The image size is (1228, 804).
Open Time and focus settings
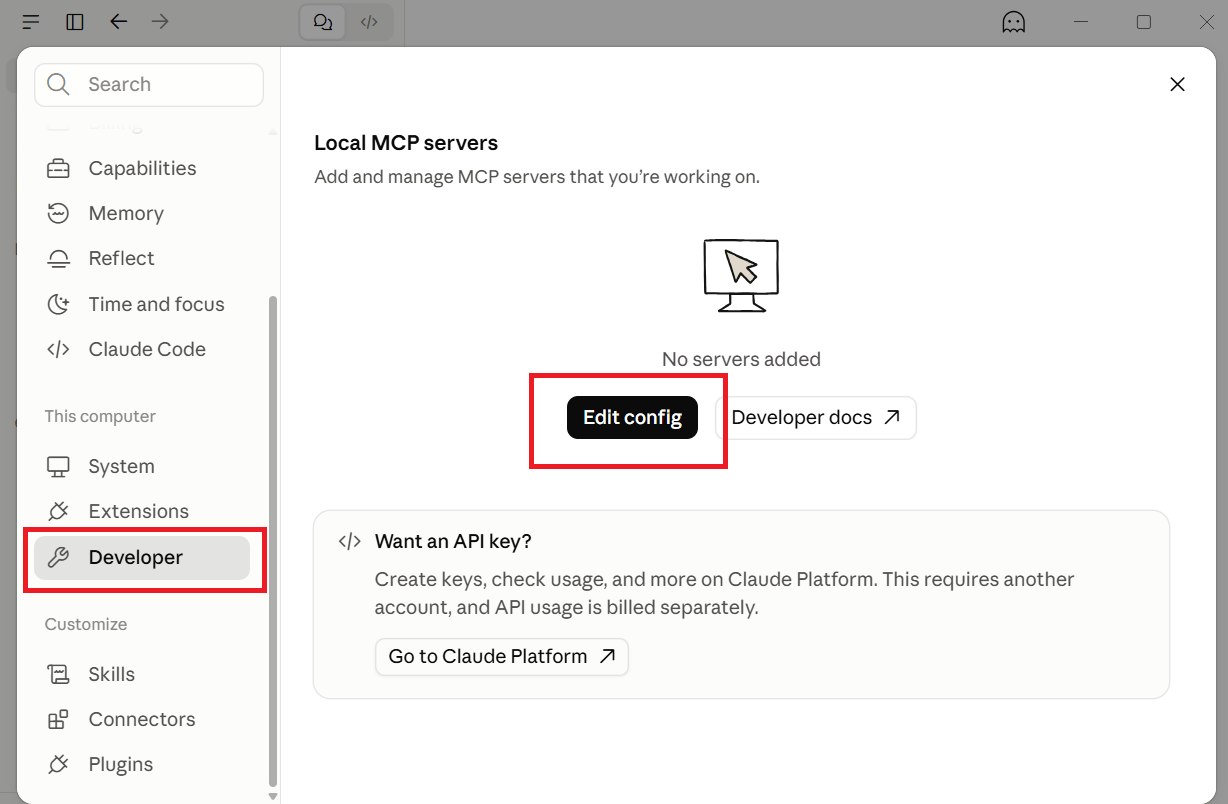(x=142, y=304)
